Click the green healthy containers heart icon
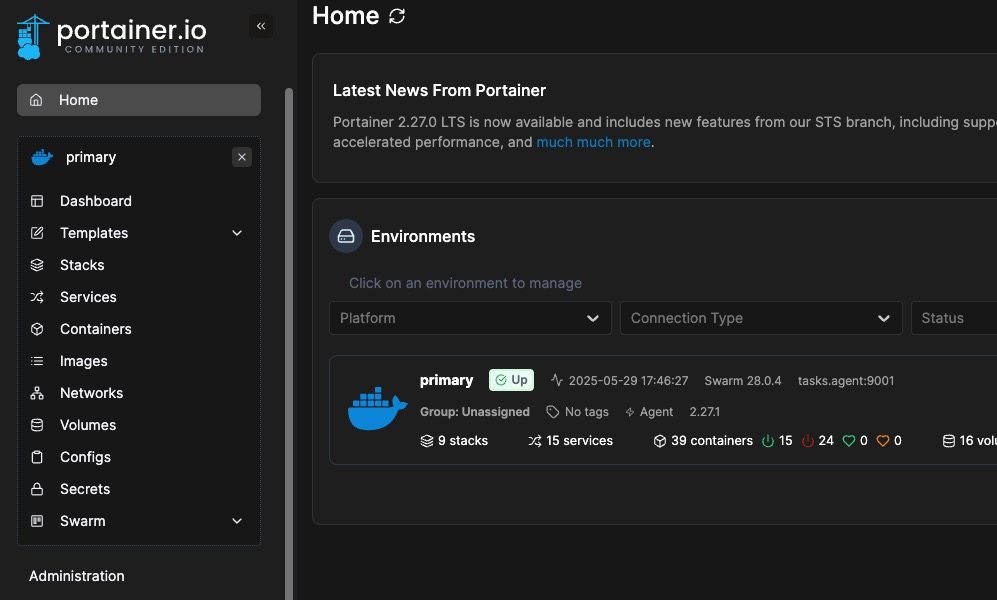The width and height of the screenshot is (997, 600). pos(848,440)
